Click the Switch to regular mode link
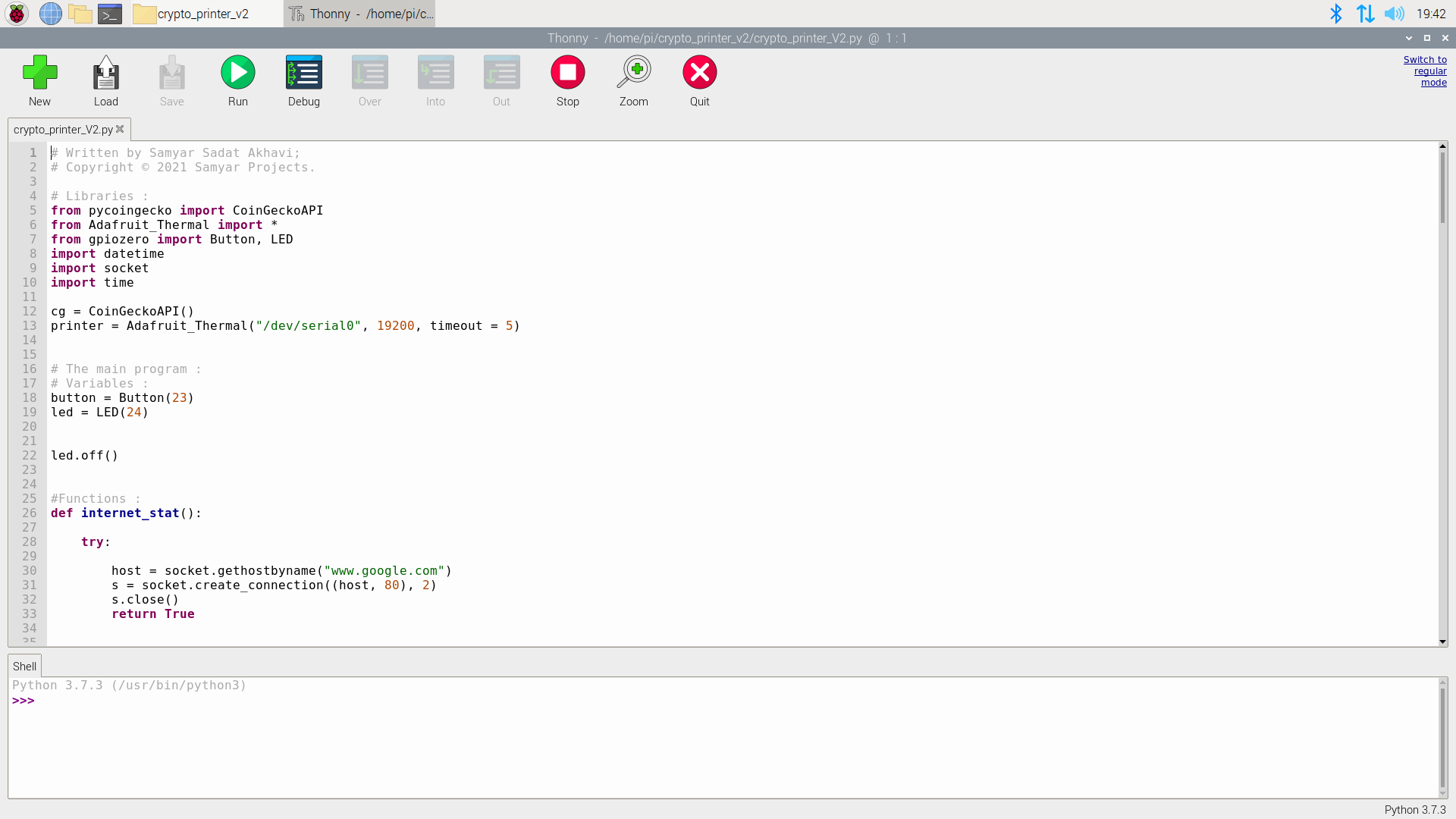Image resolution: width=1456 pixels, height=819 pixels. point(1426,71)
